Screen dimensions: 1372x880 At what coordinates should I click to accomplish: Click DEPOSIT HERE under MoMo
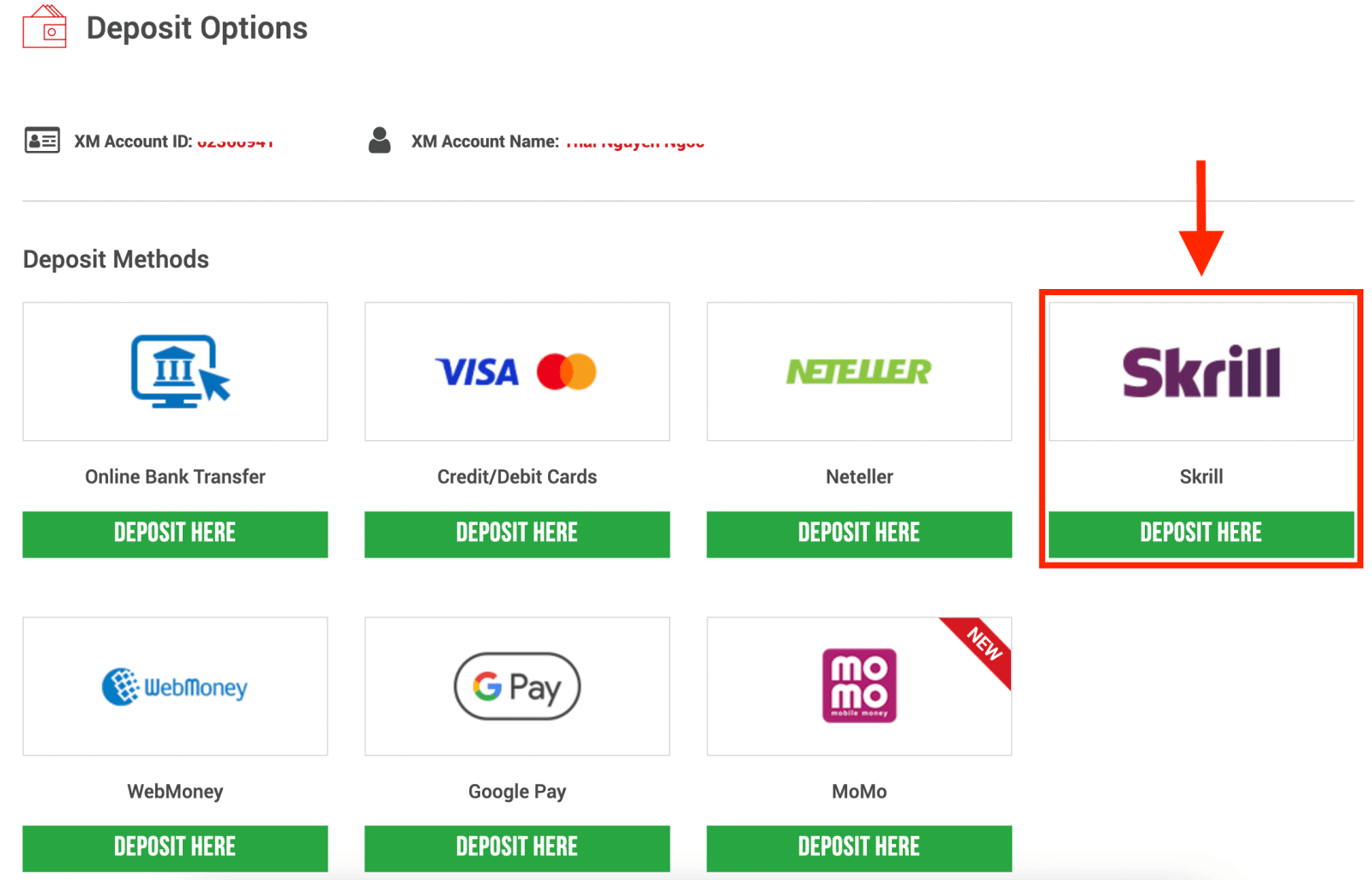(x=858, y=847)
